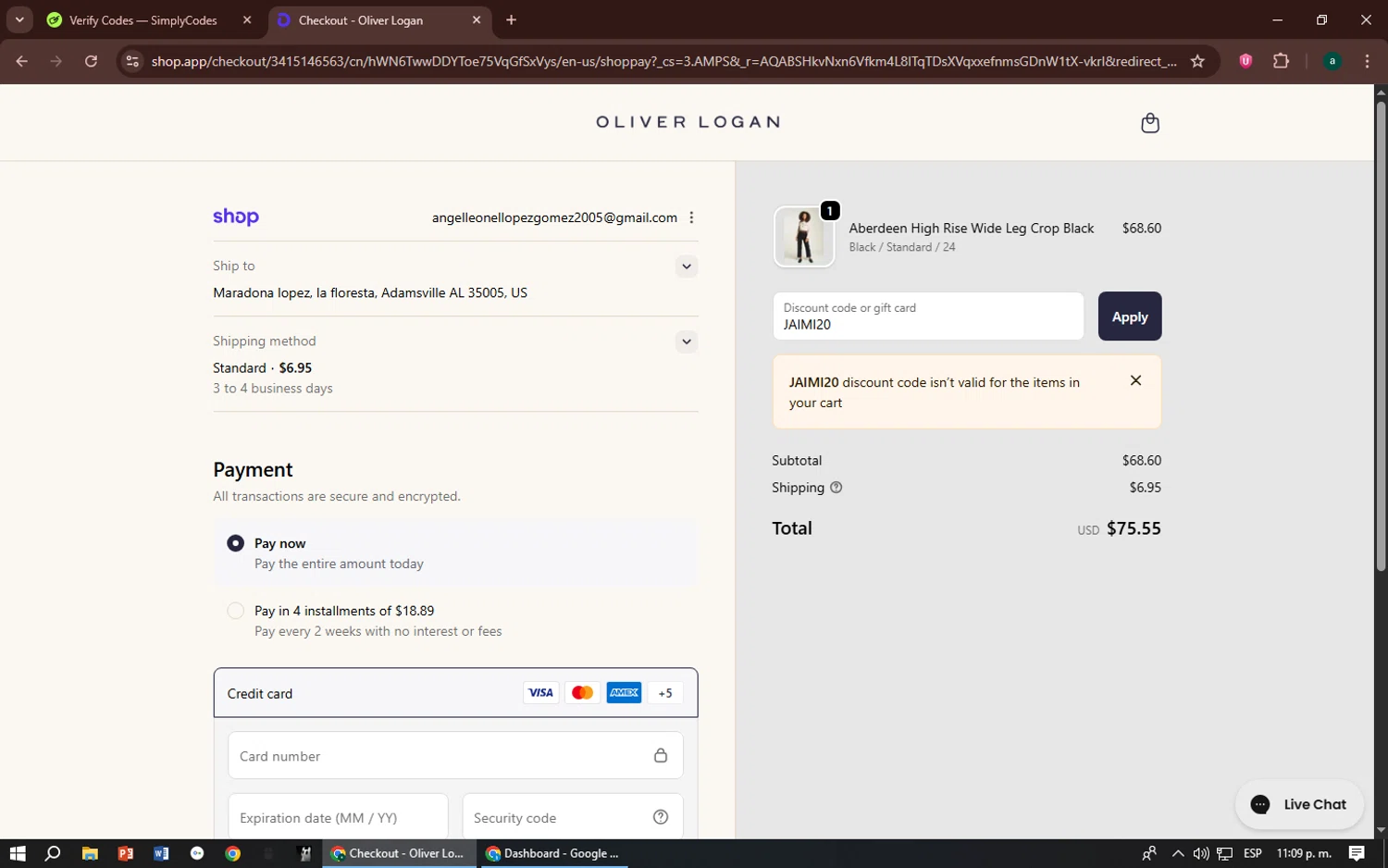Open the Windows Start menu
1388x868 pixels.
pos(18,853)
